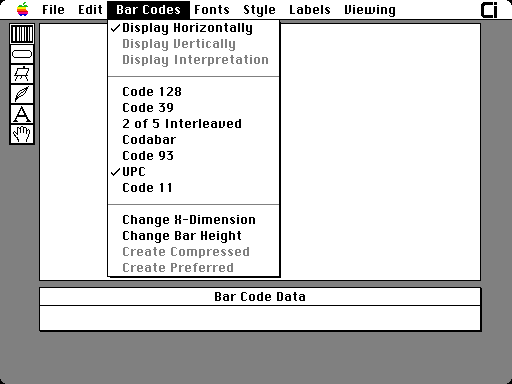Choose Create Compressed item
This screenshot has width=512, height=384.
(193, 252)
